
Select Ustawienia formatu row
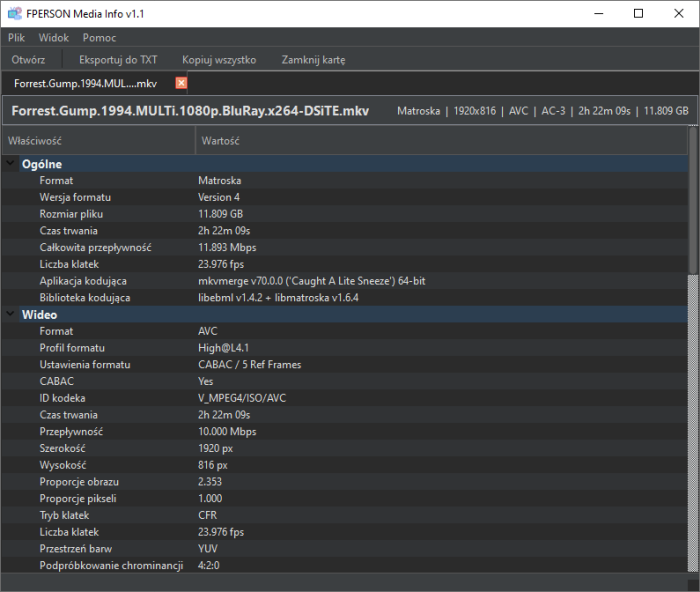point(345,365)
